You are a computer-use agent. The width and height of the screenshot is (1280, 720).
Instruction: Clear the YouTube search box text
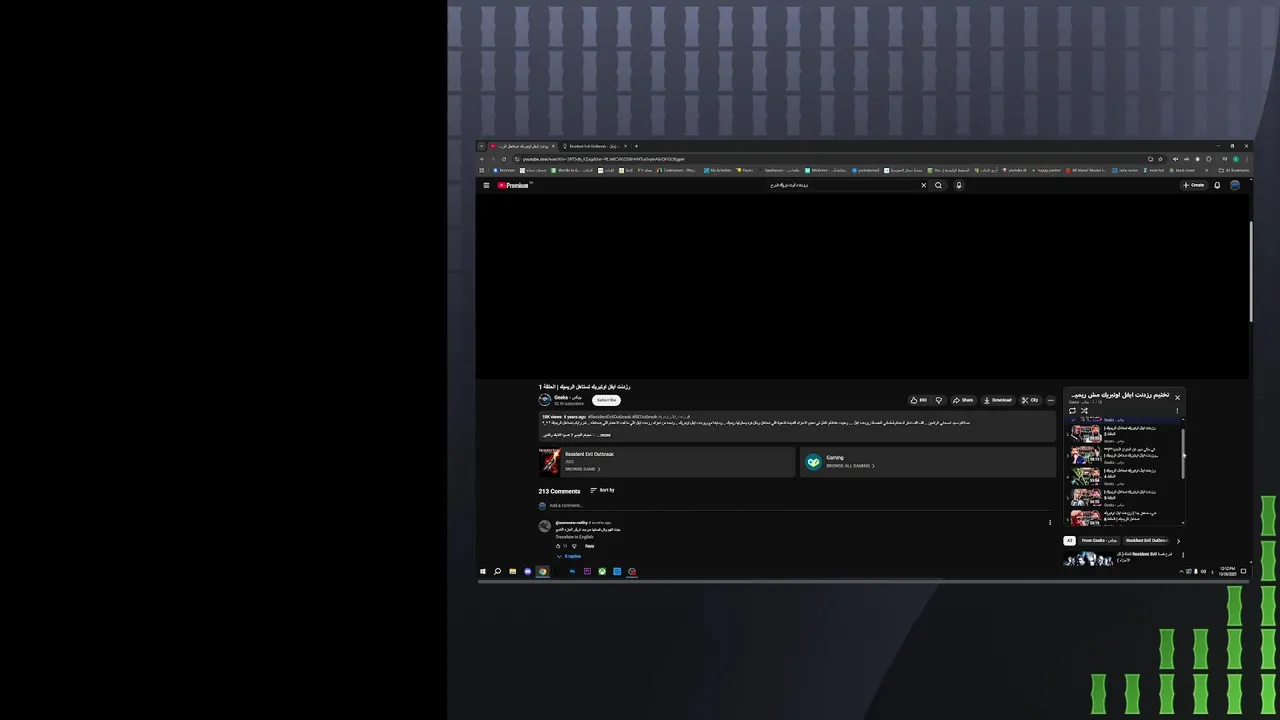(923, 185)
